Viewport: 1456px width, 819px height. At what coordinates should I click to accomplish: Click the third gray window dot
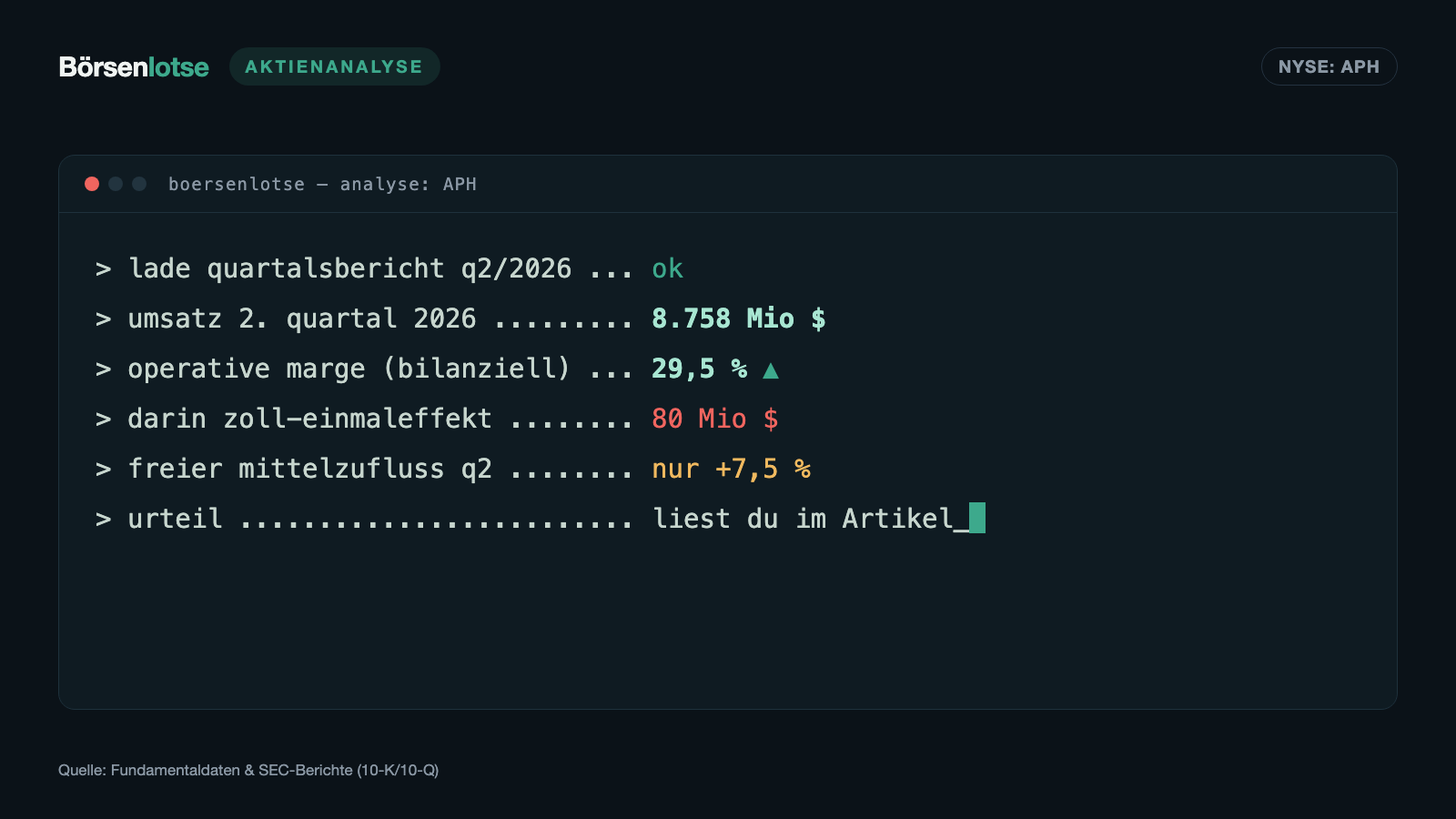click(x=139, y=184)
